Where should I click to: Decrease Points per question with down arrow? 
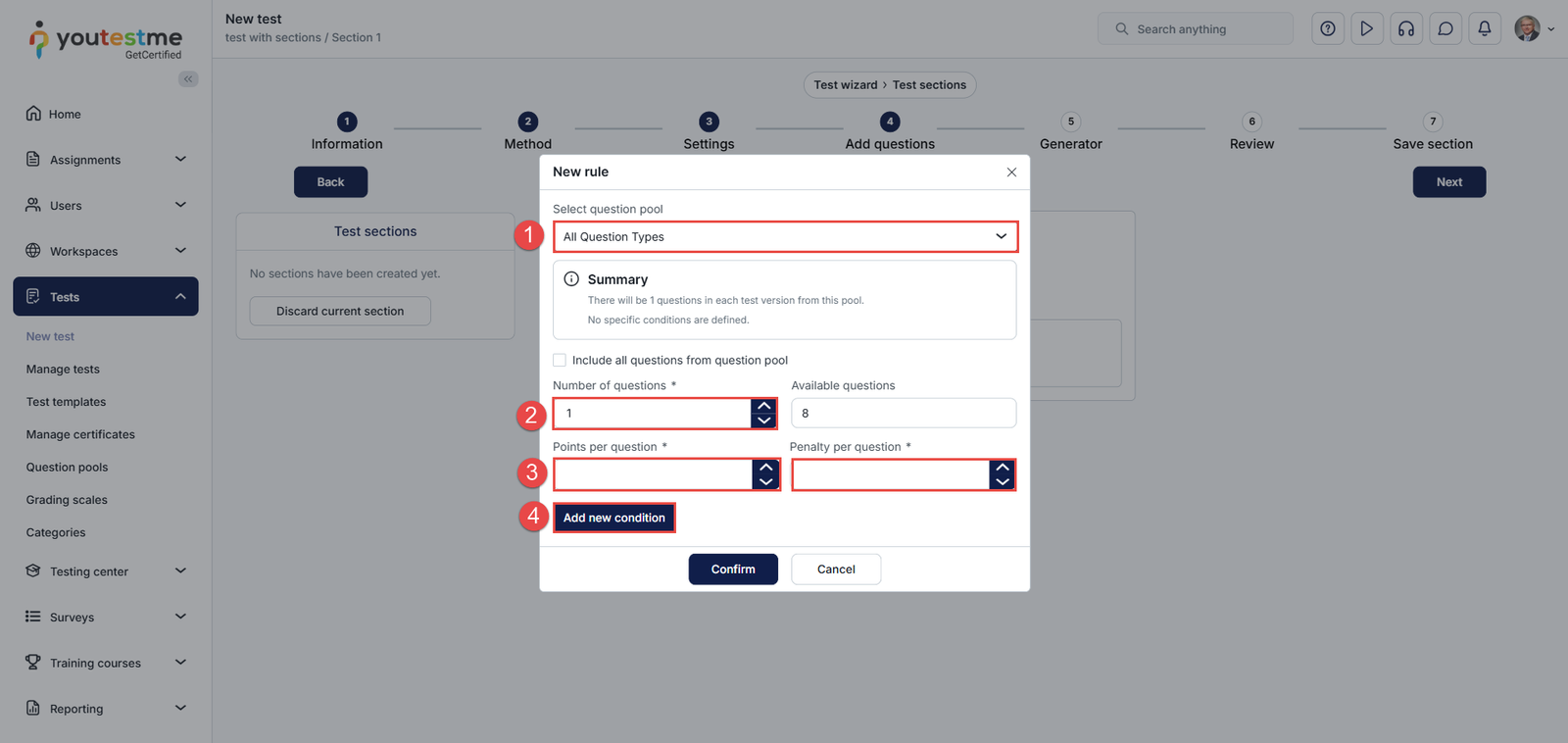766,481
